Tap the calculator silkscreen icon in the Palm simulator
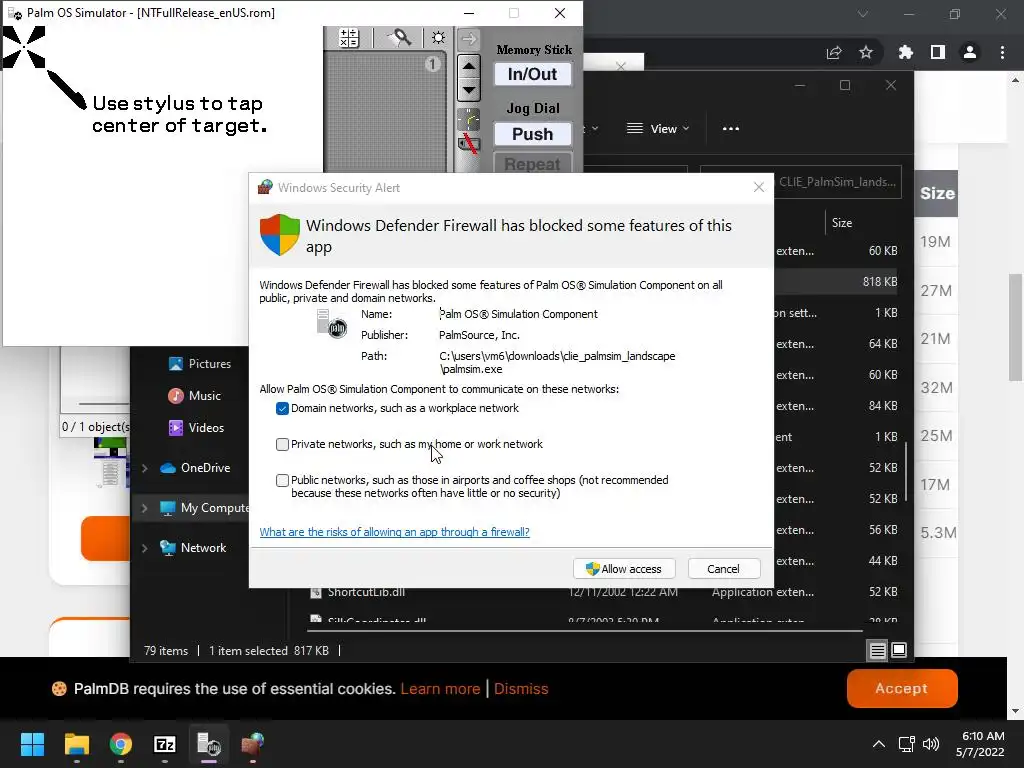The width and height of the screenshot is (1024, 768). click(349, 38)
